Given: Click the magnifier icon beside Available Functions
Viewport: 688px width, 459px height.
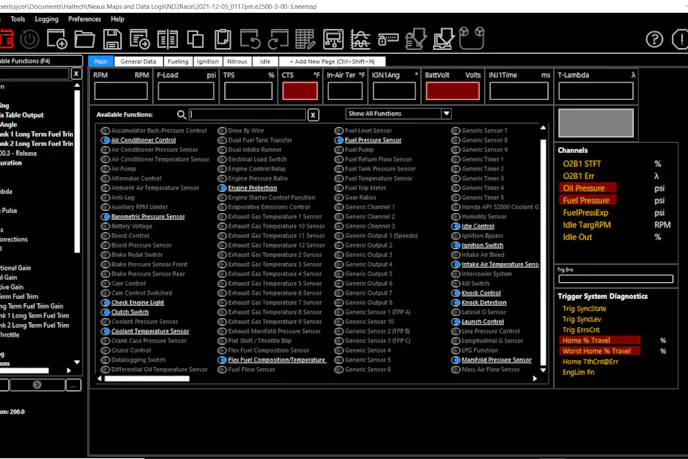Looking at the screenshot, I should coord(181,115).
